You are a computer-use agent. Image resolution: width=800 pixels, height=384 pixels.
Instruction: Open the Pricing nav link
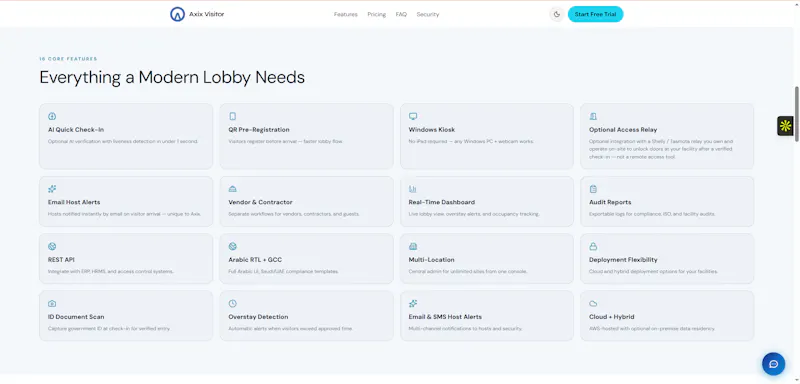(x=377, y=14)
